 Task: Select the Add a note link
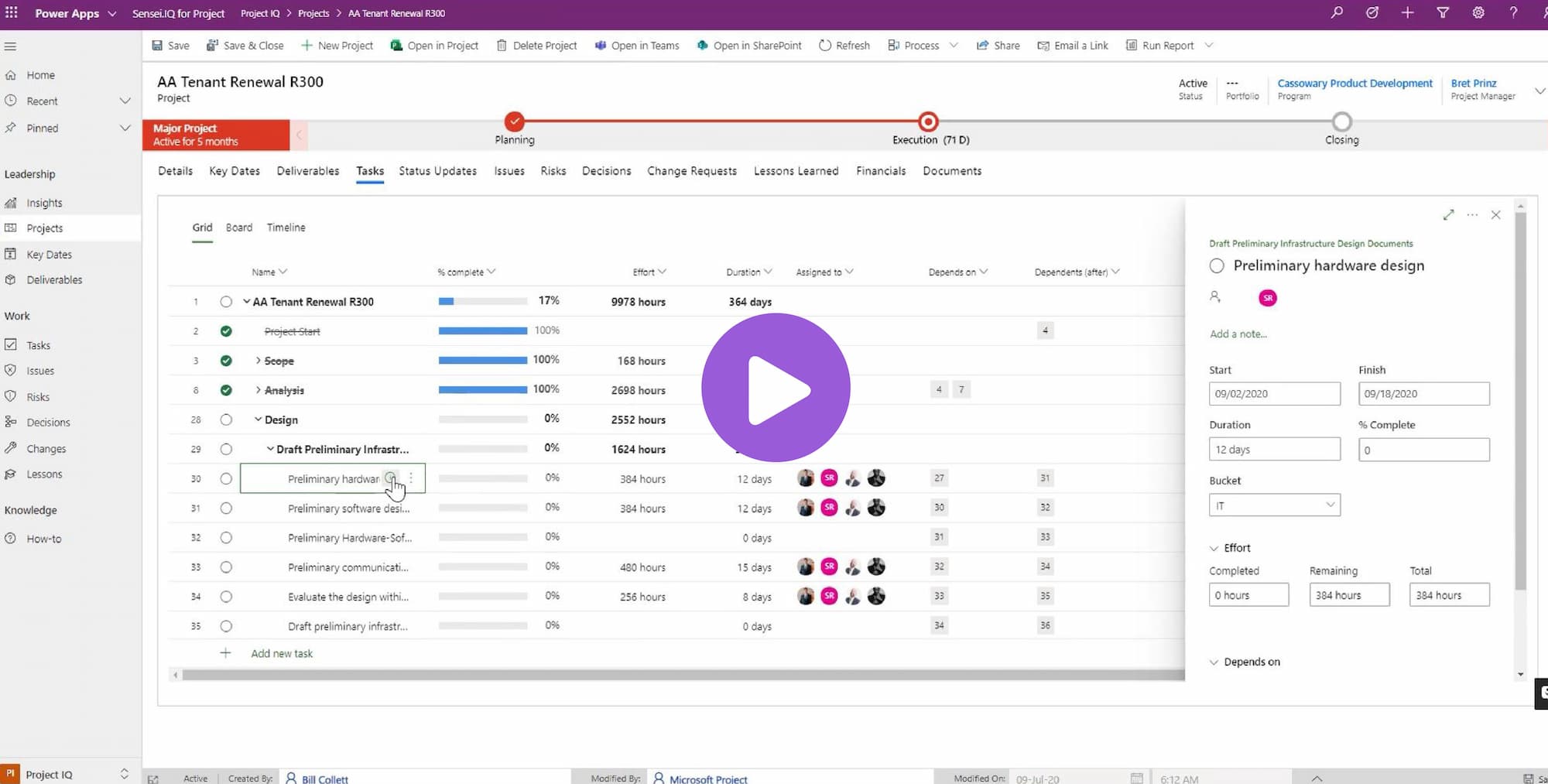pos(1238,334)
